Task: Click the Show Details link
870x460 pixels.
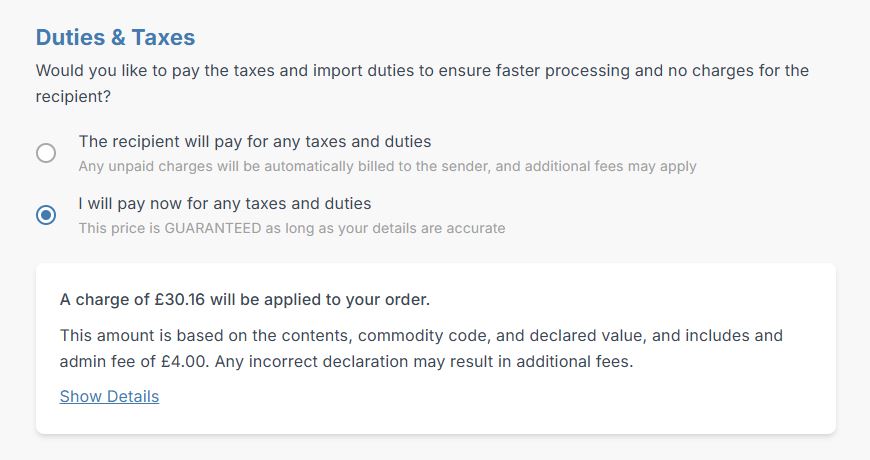Action: point(109,396)
